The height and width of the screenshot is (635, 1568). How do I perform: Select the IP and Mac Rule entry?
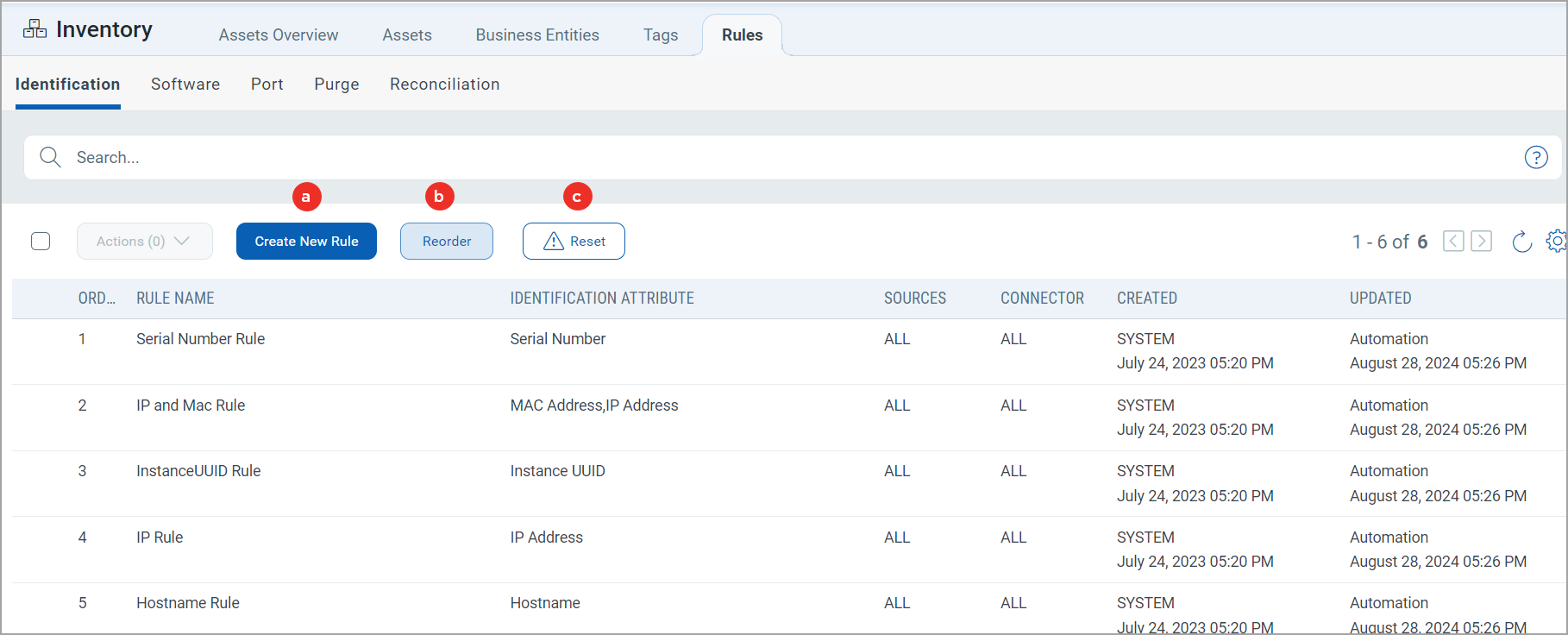point(191,406)
